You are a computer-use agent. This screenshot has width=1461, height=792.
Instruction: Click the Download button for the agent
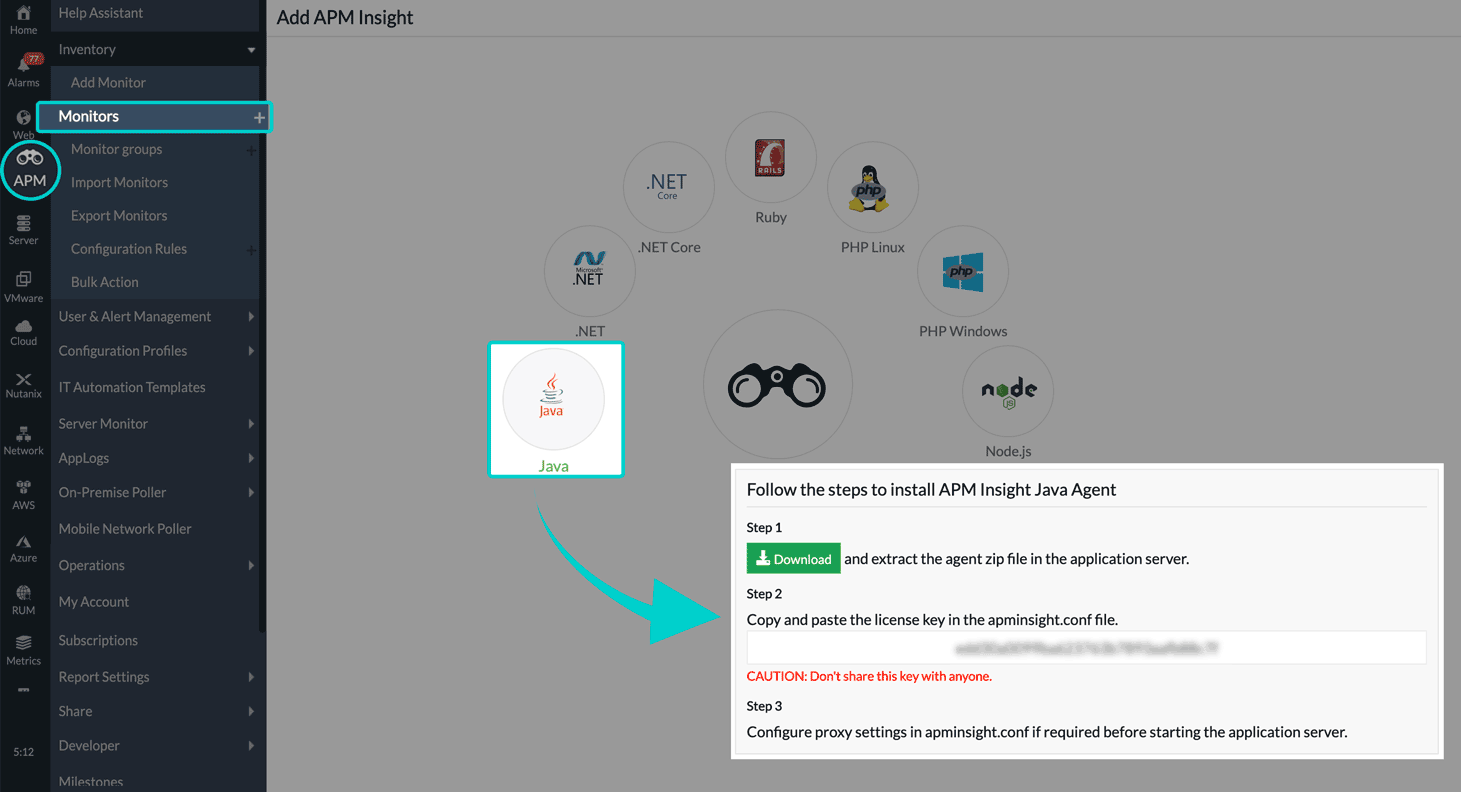(x=793, y=558)
